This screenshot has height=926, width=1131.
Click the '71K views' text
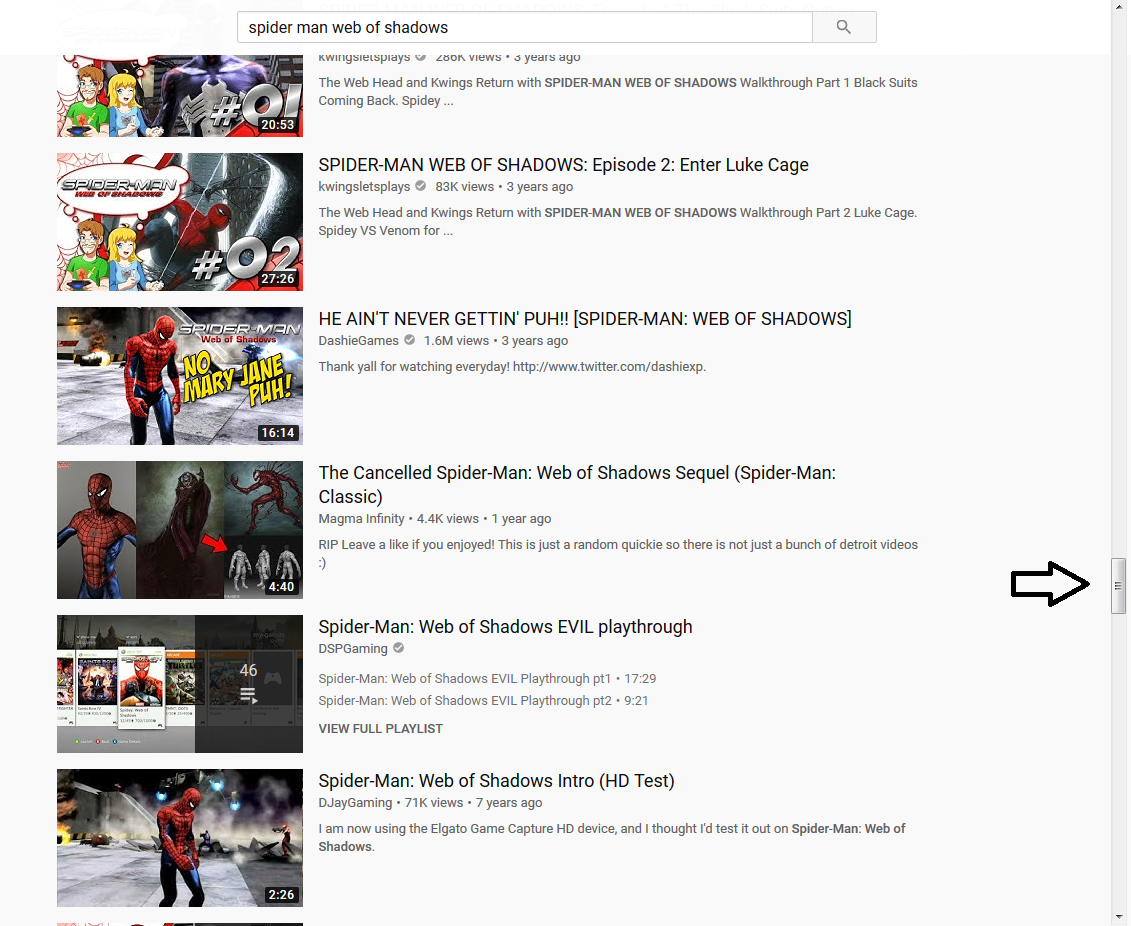(434, 803)
